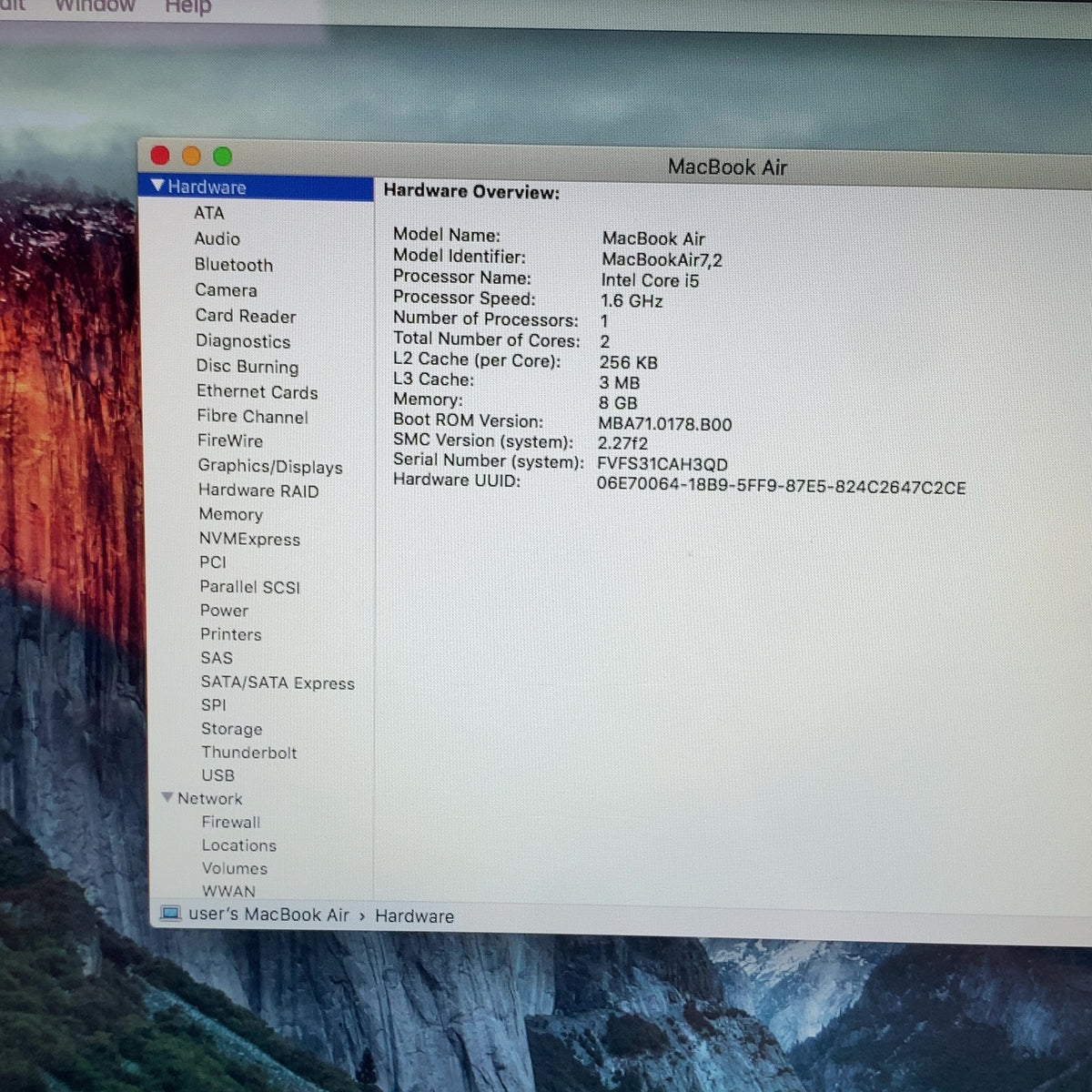Image resolution: width=1092 pixels, height=1092 pixels.
Task: Click the MBA71.0178.B00 Boot ROM value
Action: pos(664,424)
